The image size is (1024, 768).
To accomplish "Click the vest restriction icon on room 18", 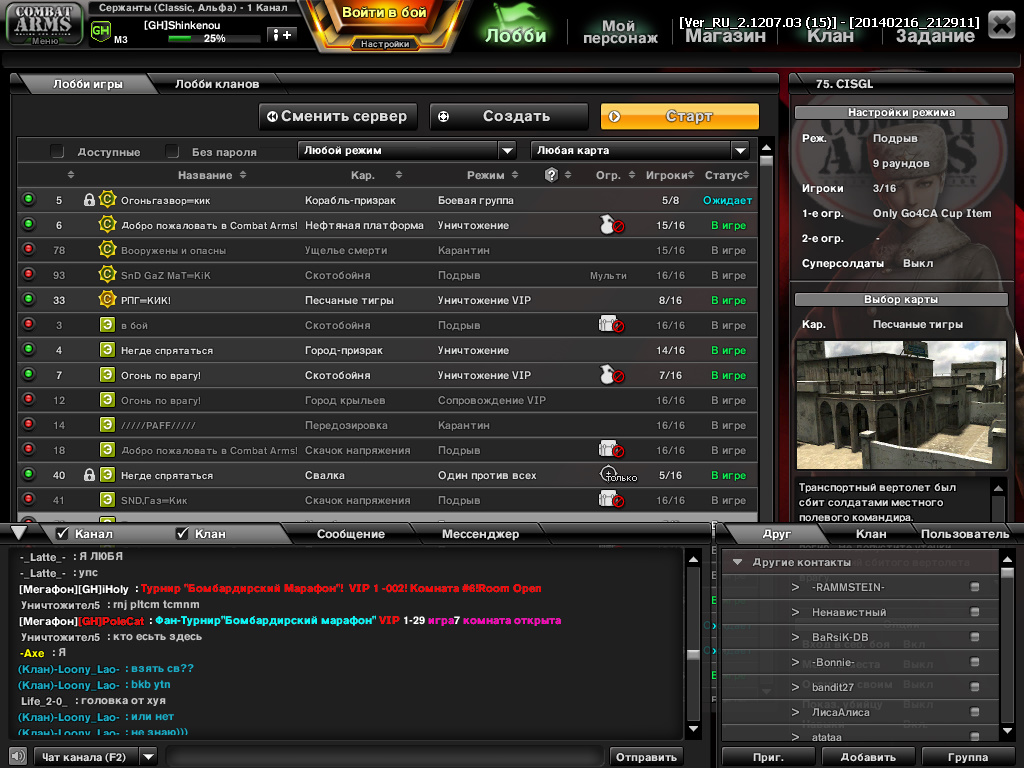I will click(x=611, y=449).
